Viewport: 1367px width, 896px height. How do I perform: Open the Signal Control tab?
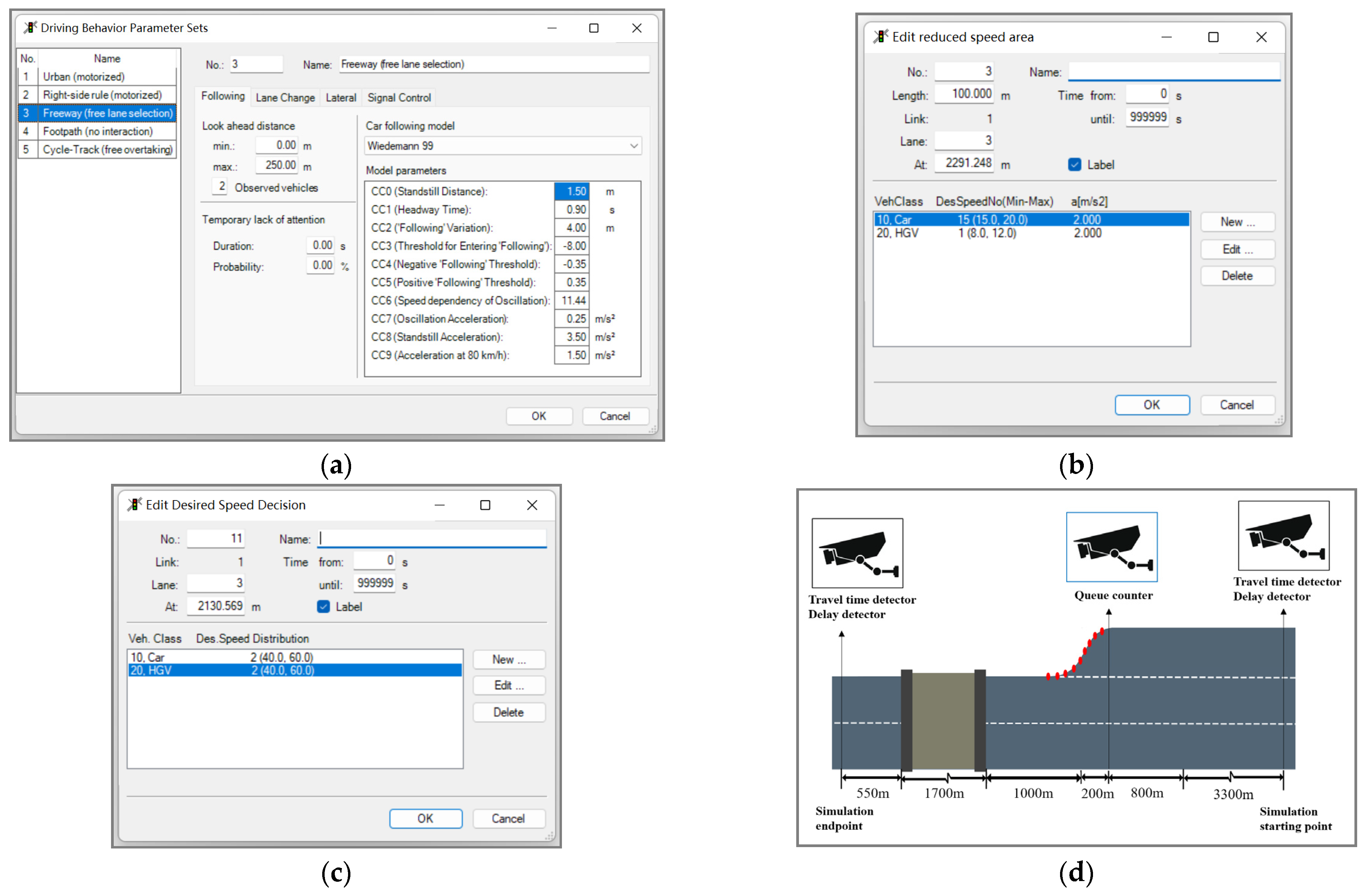(x=399, y=98)
